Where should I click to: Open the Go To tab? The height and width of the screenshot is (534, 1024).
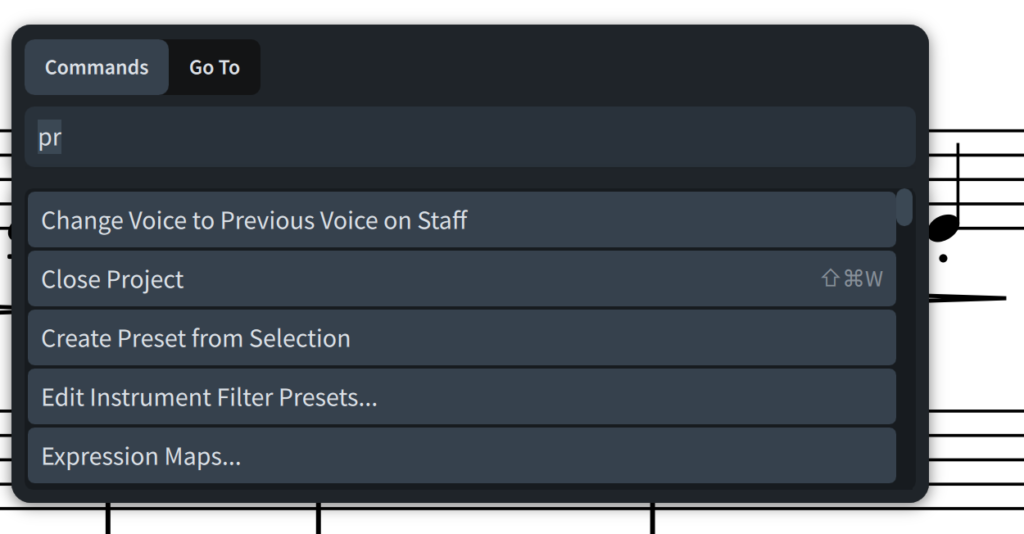[x=214, y=67]
